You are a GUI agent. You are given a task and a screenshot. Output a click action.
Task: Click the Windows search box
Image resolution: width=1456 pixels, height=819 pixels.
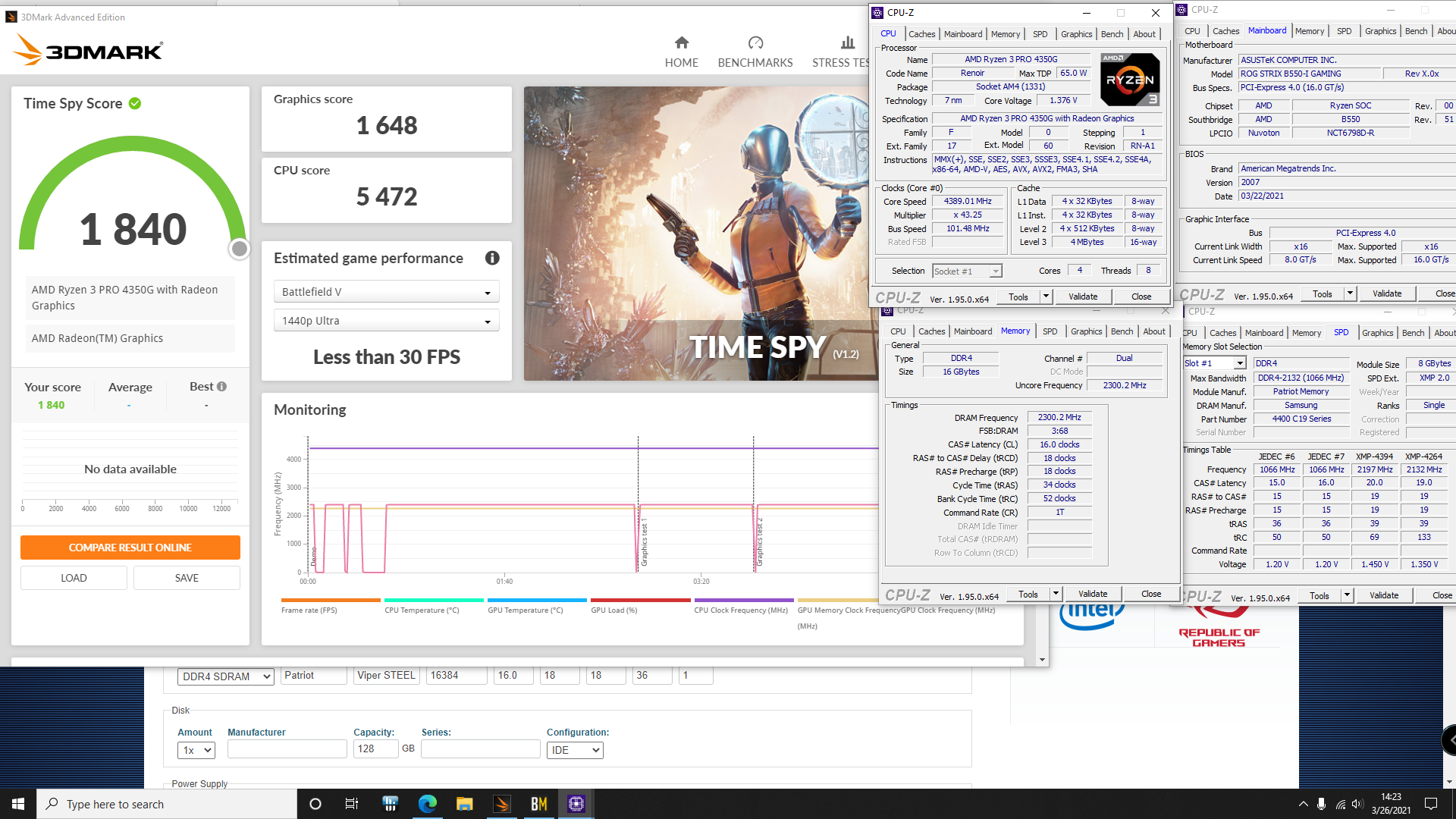pyautogui.click(x=167, y=804)
